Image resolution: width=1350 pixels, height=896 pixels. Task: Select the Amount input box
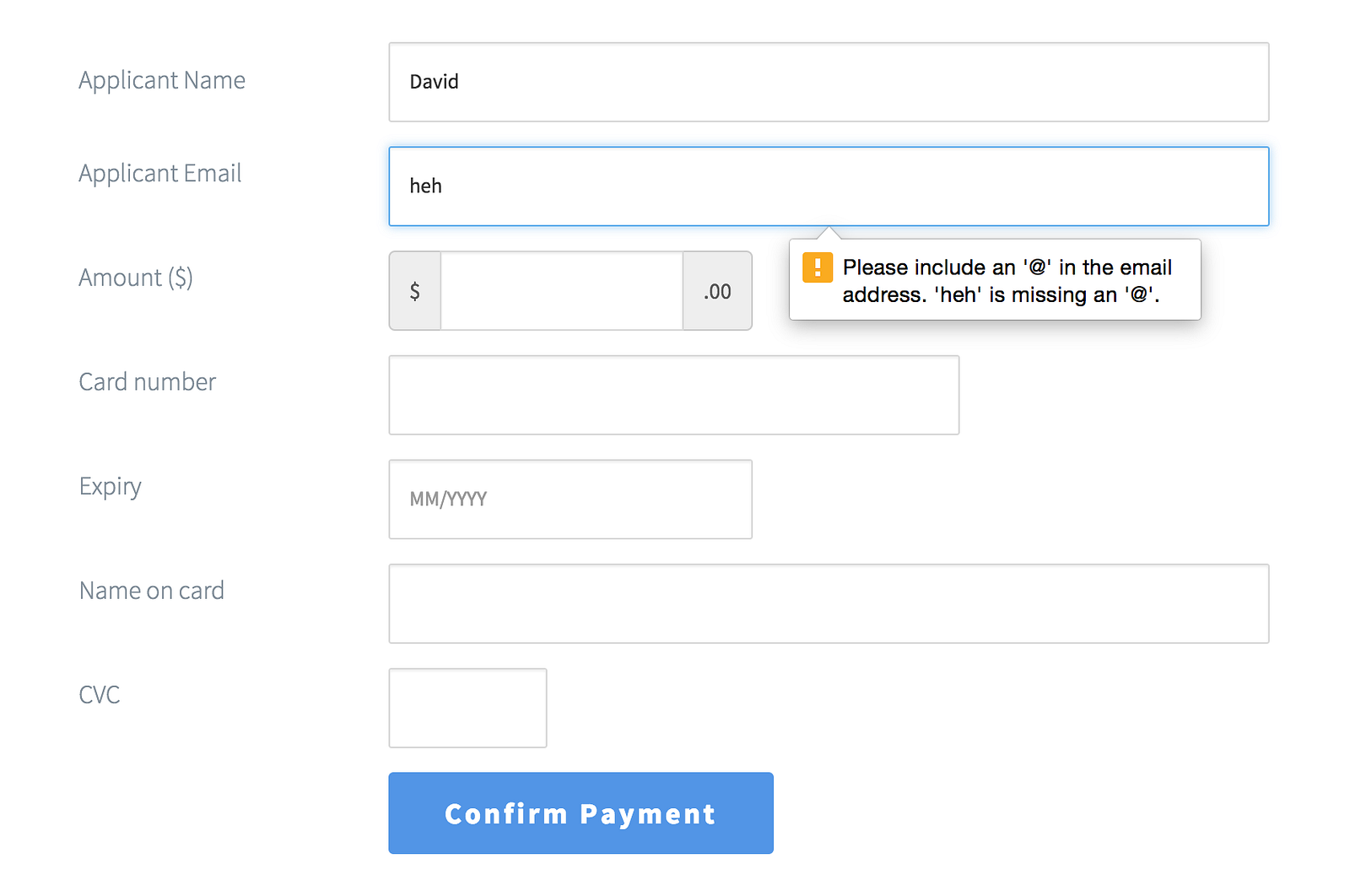[562, 291]
